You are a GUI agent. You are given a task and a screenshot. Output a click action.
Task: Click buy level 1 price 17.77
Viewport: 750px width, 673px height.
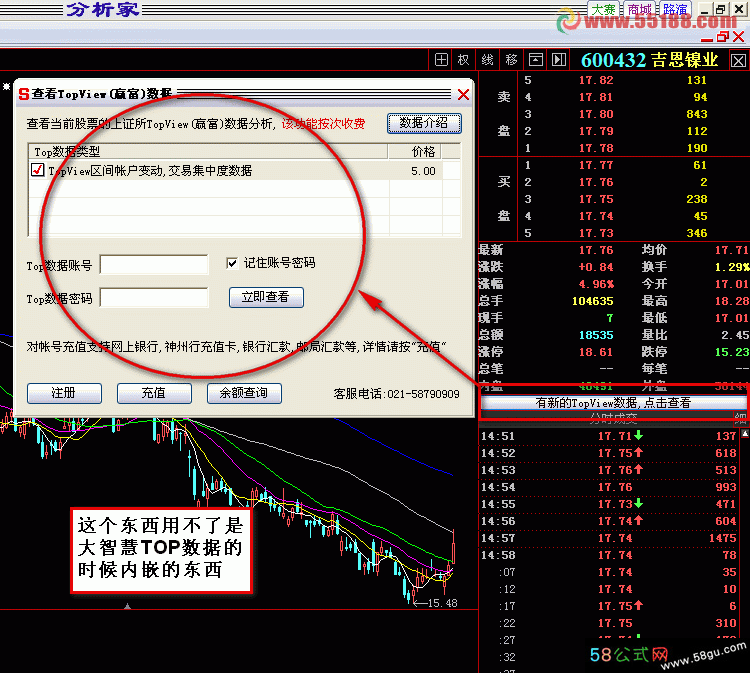[596, 165]
